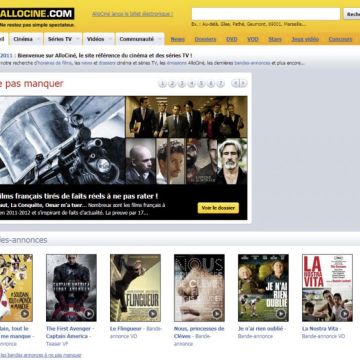The width and height of the screenshot is (360, 360).
Task: Click the AlloCiné.com logo
Action: (x=37, y=14)
